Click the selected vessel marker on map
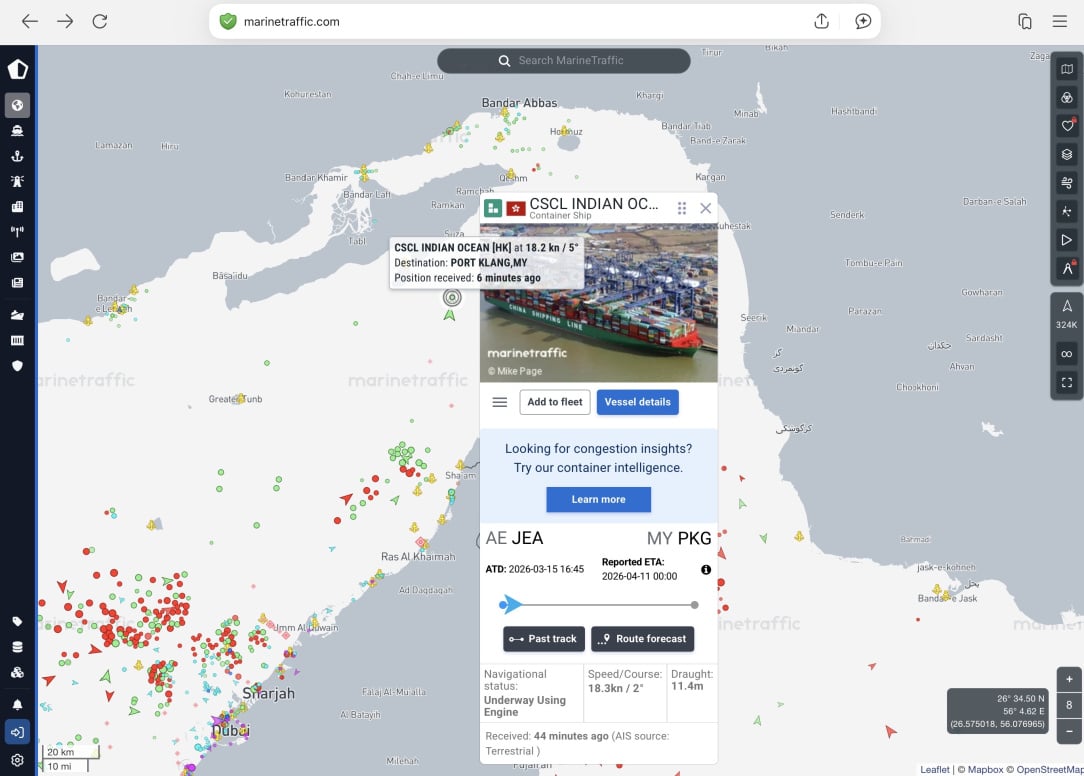 click(452, 297)
